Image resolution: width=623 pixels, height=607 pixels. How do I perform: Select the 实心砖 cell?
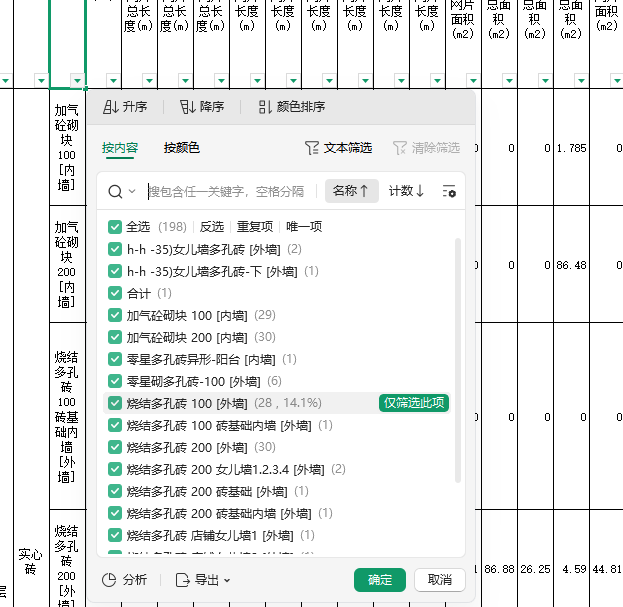point(31,562)
